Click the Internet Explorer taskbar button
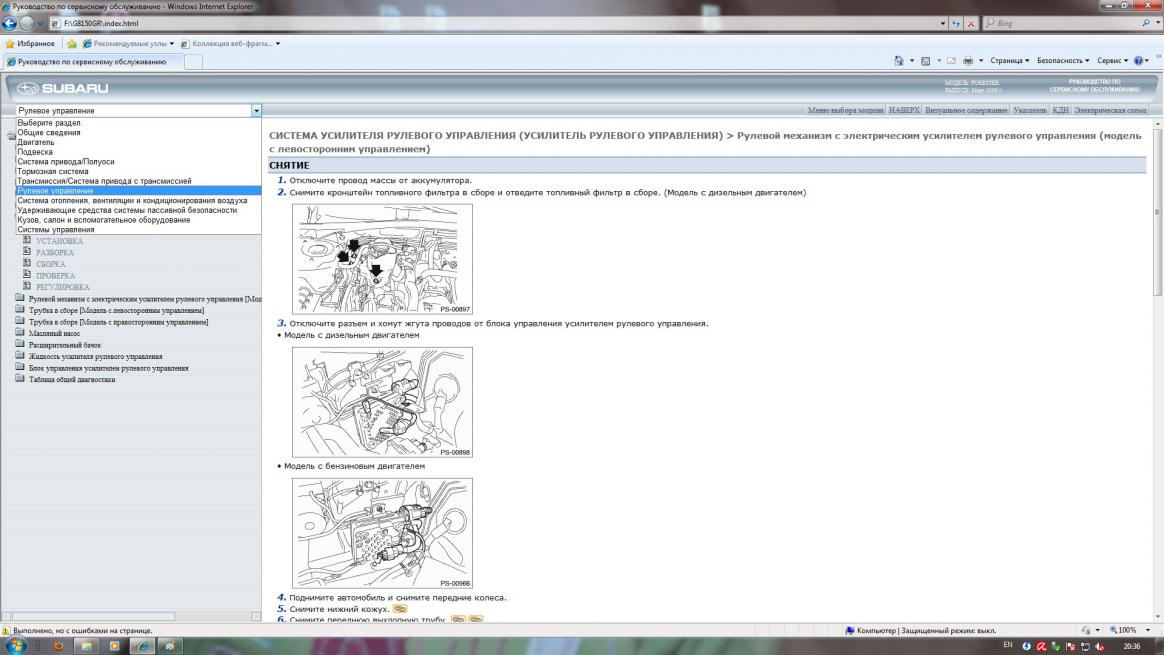This screenshot has width=1164, height=655. tap(142, 646)
